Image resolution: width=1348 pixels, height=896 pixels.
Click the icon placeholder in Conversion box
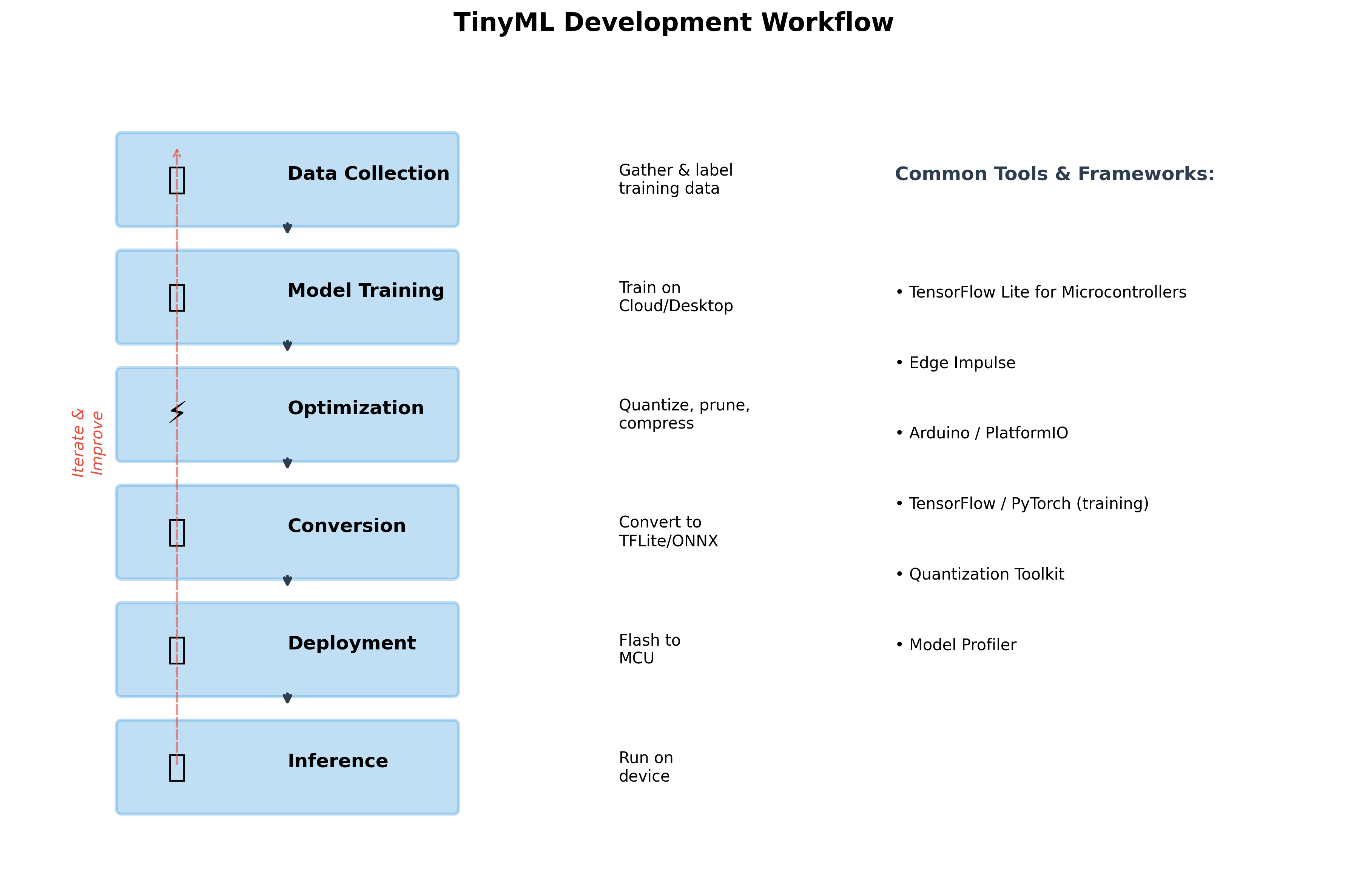click(177, 532)
